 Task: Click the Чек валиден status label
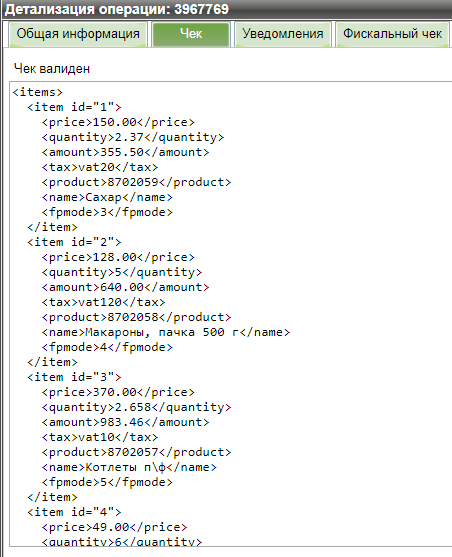pos(52,69)
